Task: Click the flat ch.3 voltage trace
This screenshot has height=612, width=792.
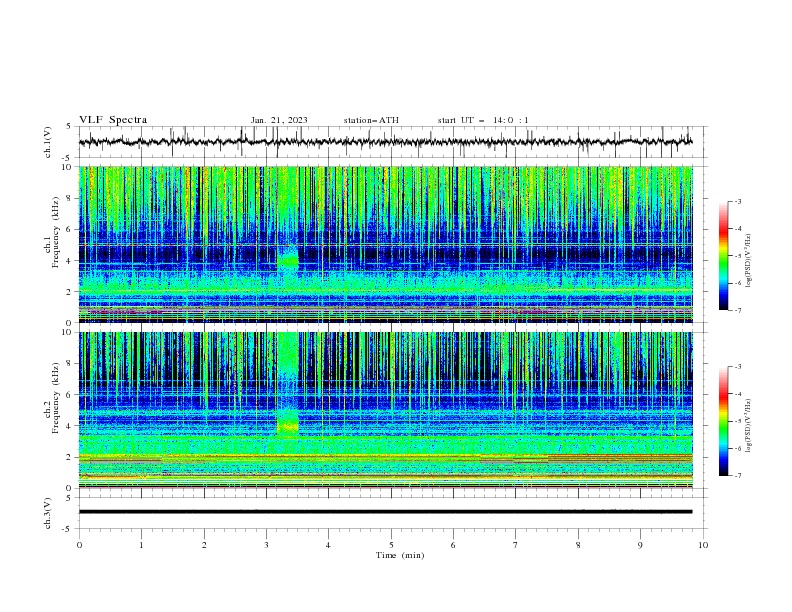Action: tap(385, 512)
